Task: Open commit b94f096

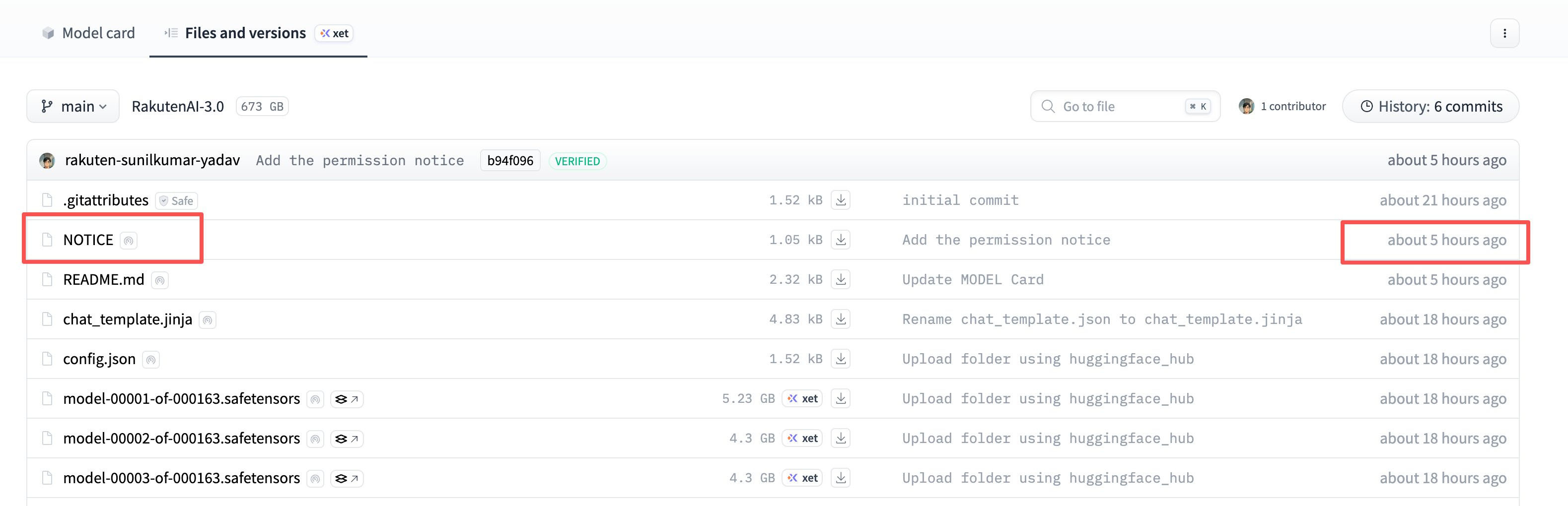Action: click(x=510, y=161)
